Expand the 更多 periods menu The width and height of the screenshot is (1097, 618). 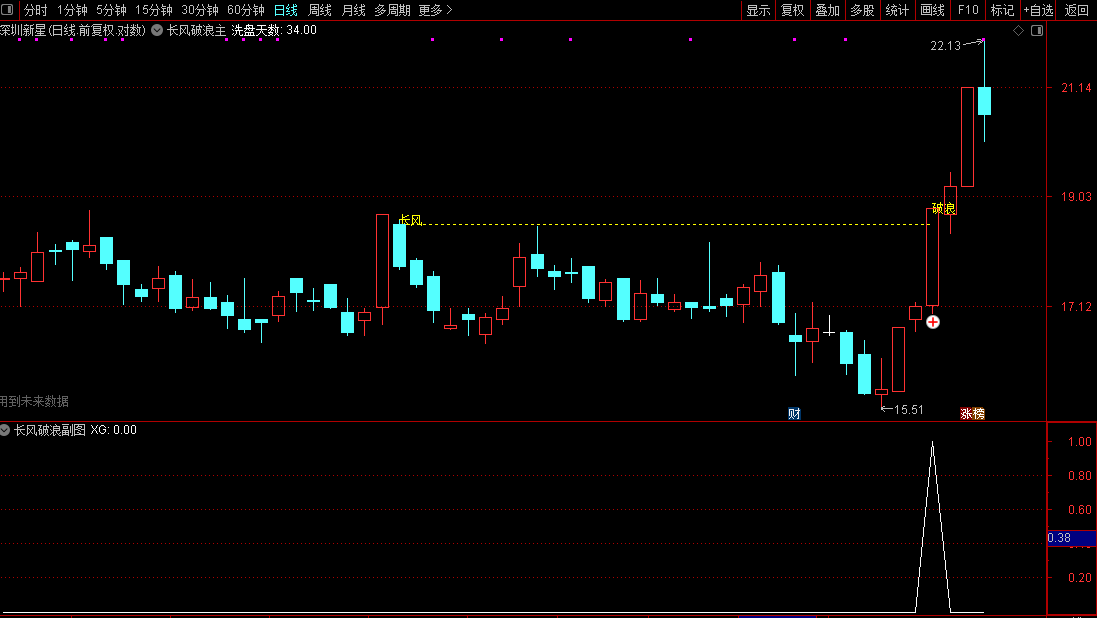click(435, 10)
